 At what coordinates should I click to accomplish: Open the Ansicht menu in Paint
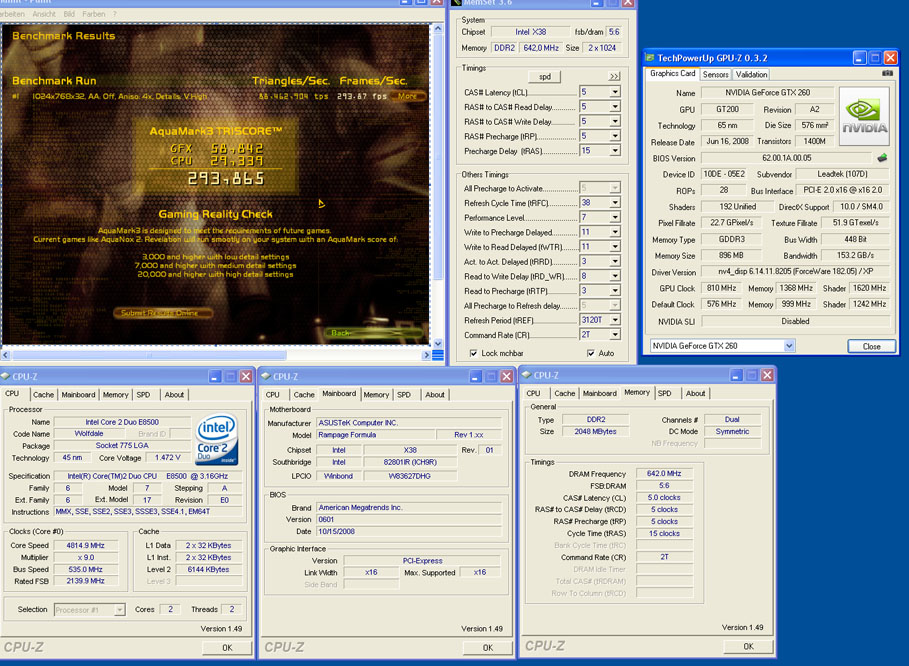click(44, 13)
